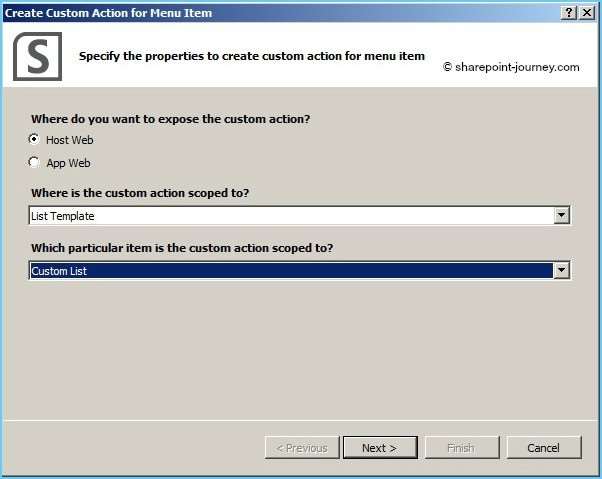
Task: Click the Cancel button
Action: [x=544, y=448]
